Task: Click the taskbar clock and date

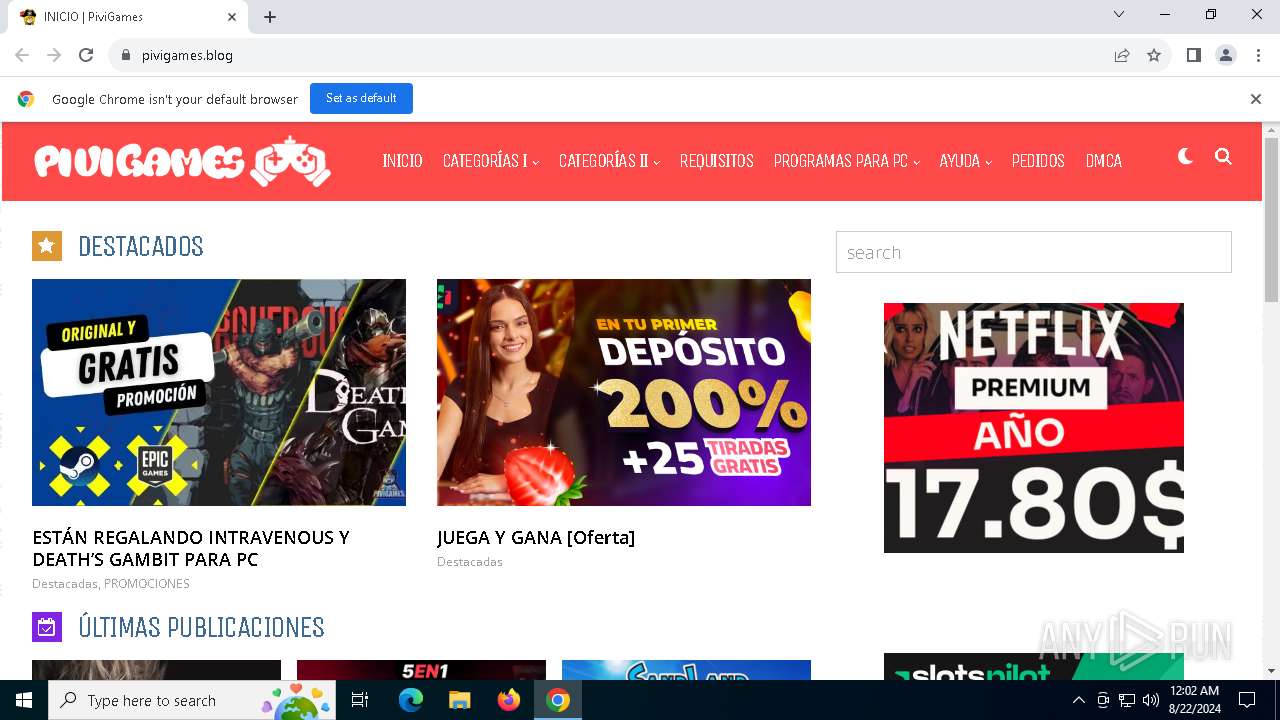Action: pyautogui.click(x=1194, y=700)
